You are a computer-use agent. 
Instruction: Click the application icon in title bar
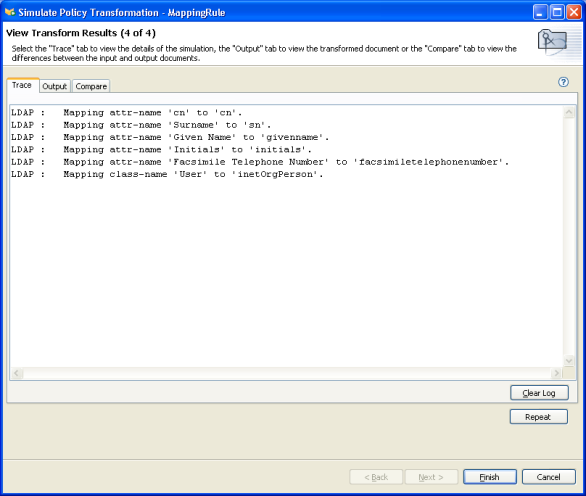pos(9,12)
